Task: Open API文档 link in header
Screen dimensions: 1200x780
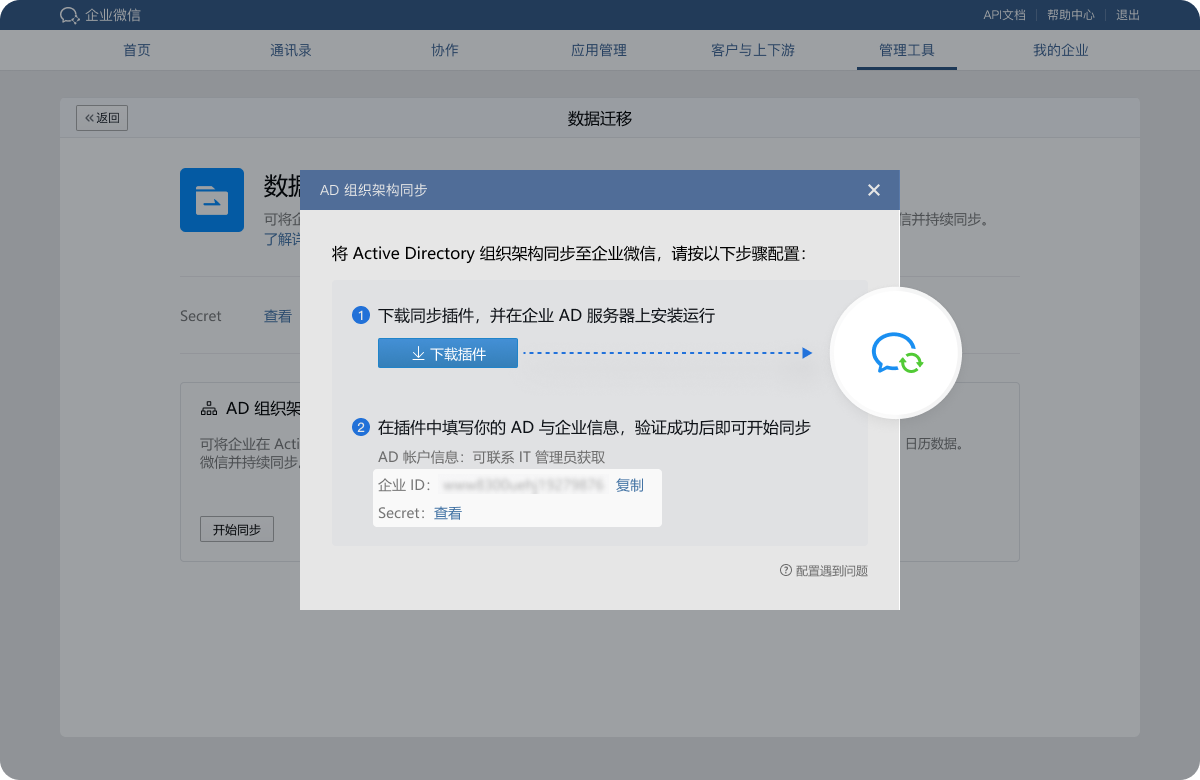Action: click(1004, 15)
